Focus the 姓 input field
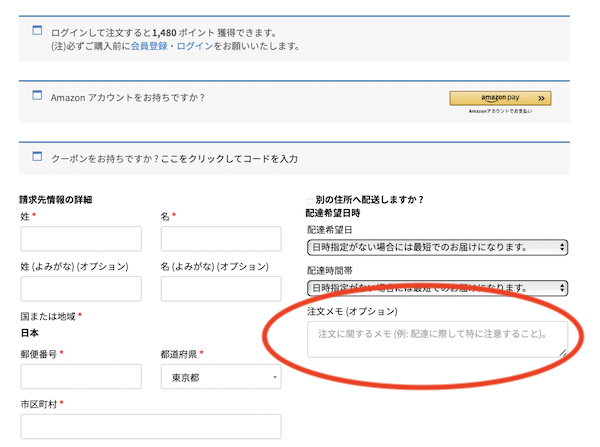Image resolution: width=600 pixels, height=447 pixels. [80, 239]
